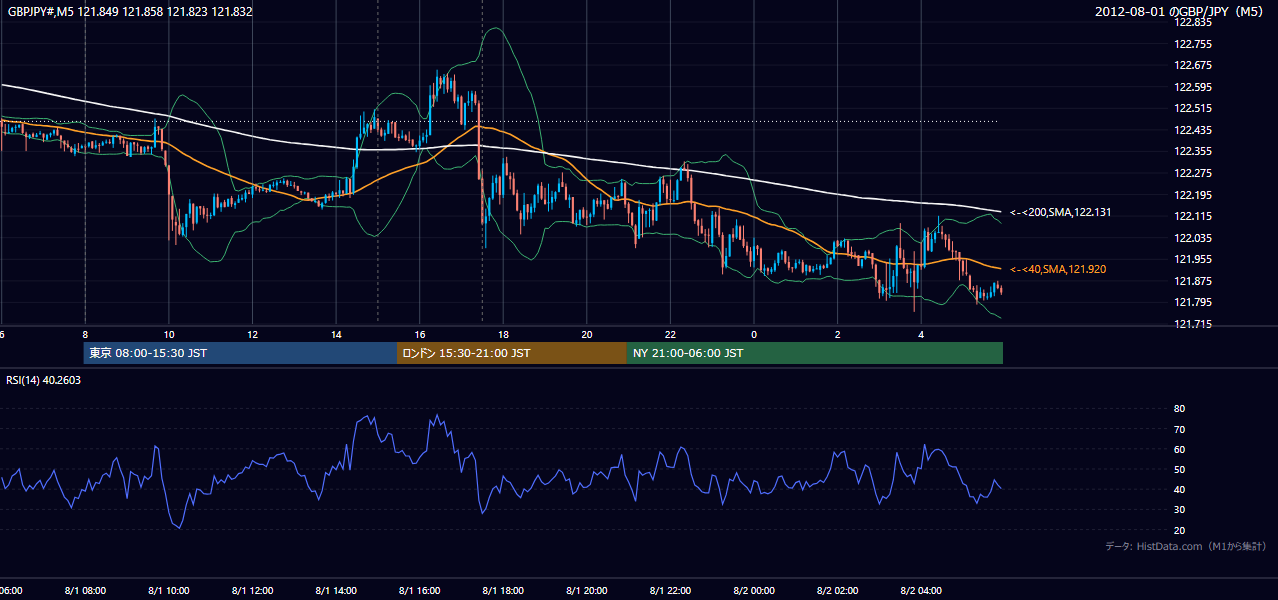Click the 8/1 20:00 bottom date label
The height and width of the screenshot is (600, 1278).
coord(587,591)
